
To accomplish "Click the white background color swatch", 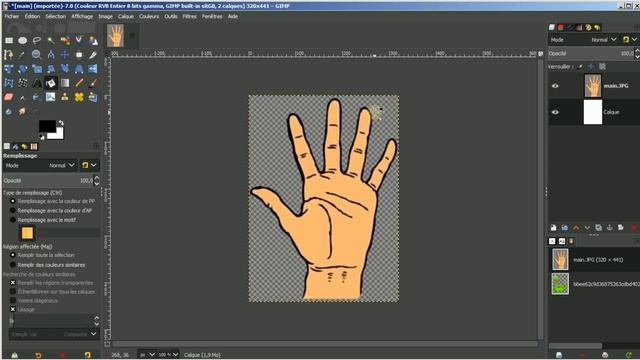I will [58, 135].
